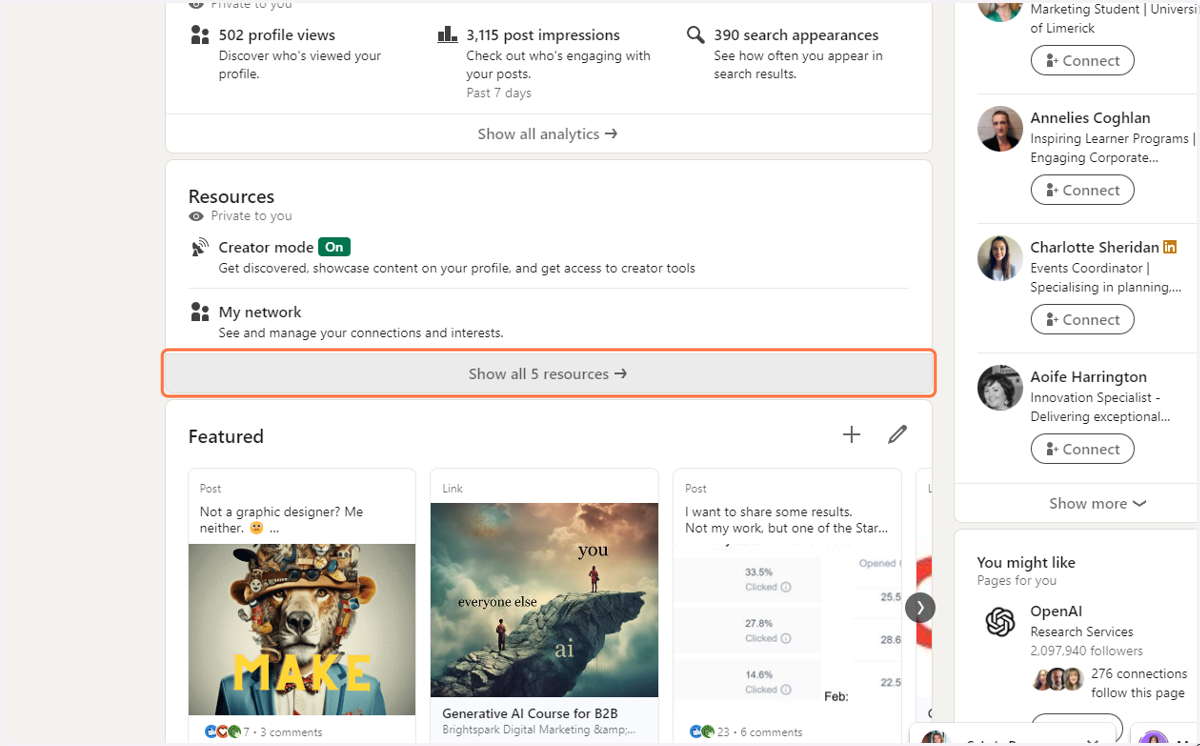Open the results chart post thumbnail
The image size is (1200, 746).
click(x=787, y=630)
